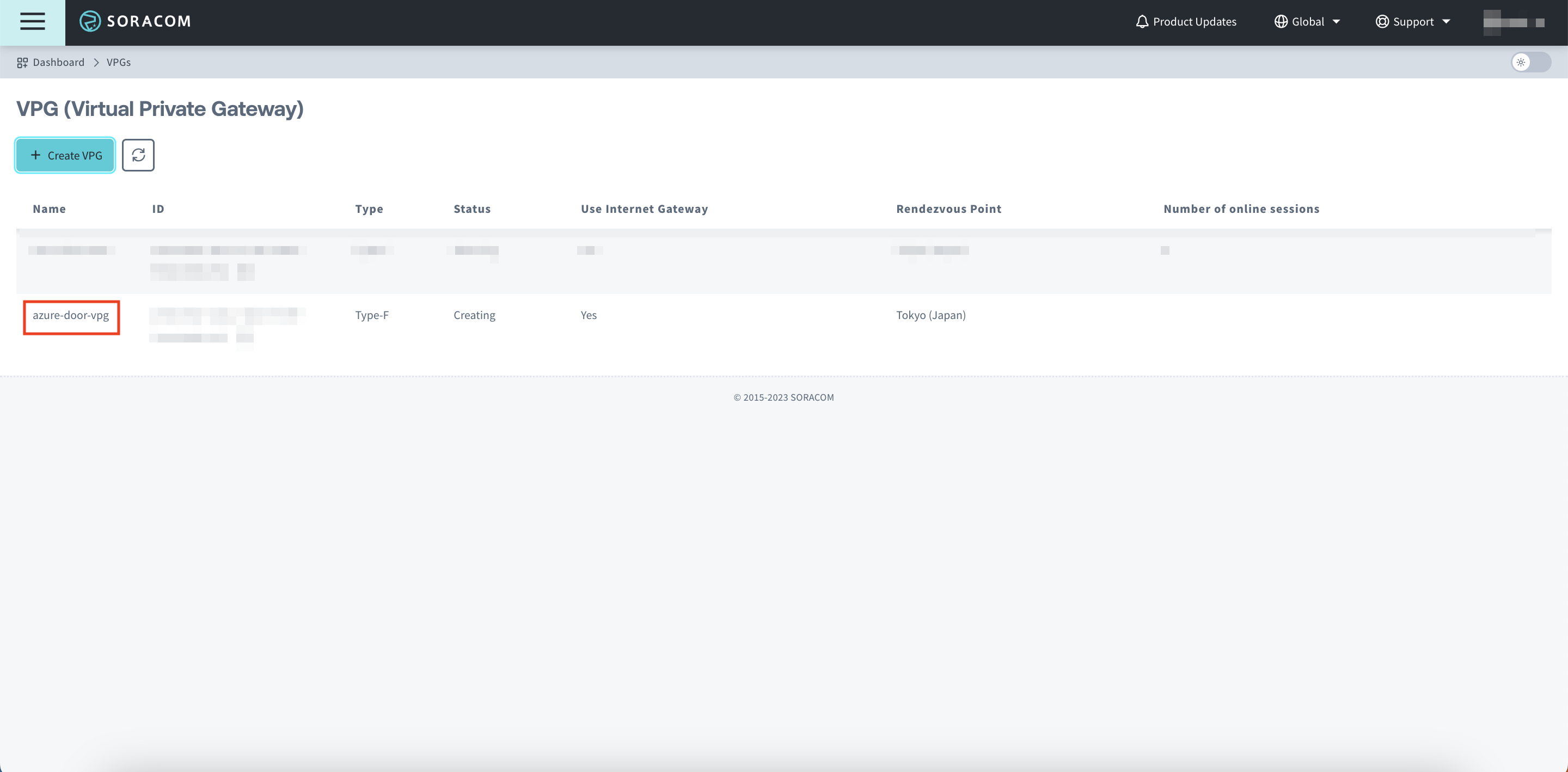Screen dimensions: 1568x772
Task: Open the azure-door-vpg details
Action: click(71, 315)
